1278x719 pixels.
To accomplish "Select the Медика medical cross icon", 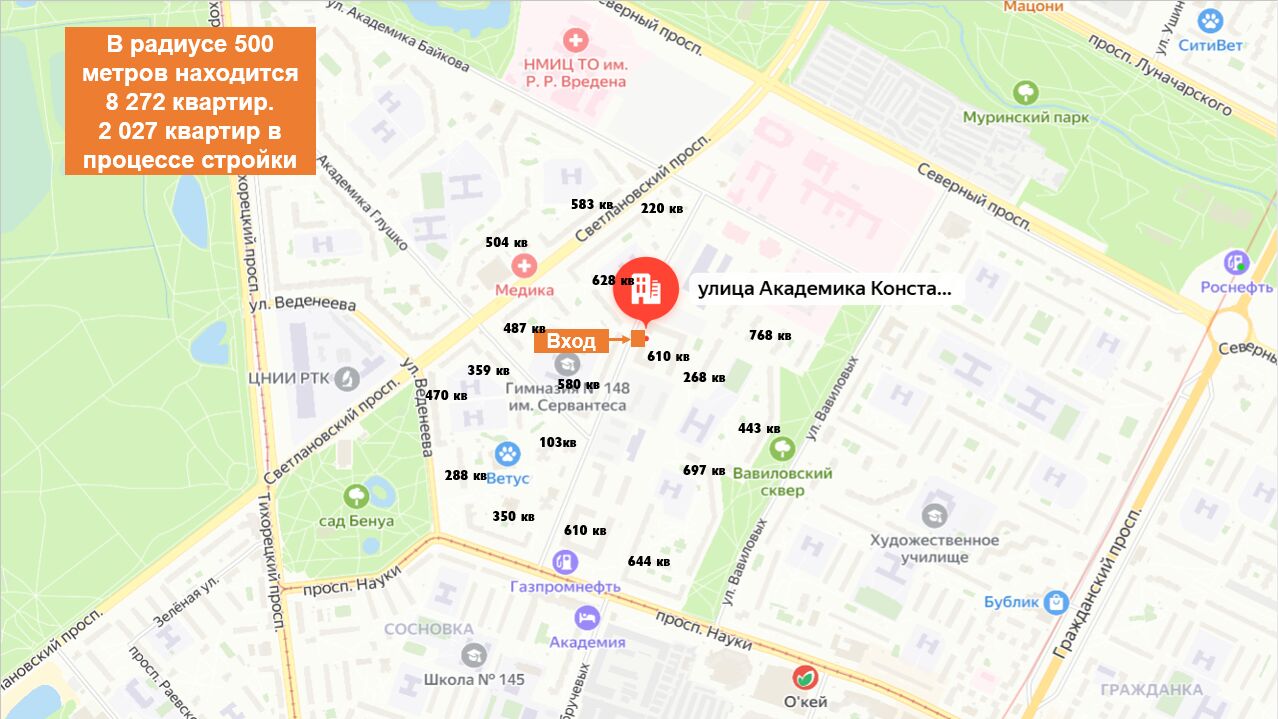I will (524, 266).
